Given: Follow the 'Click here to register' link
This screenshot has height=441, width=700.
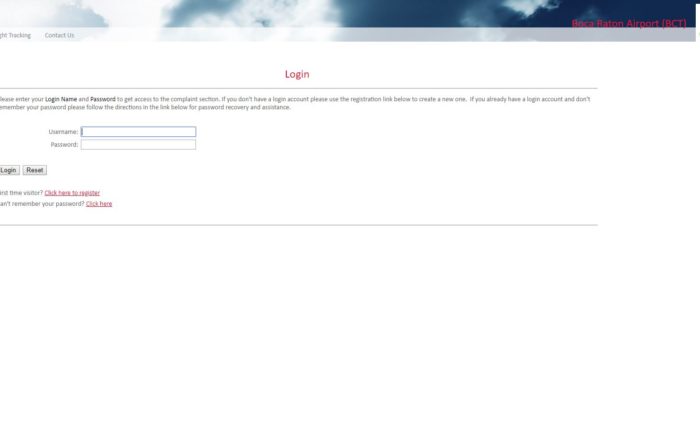Looking at the screenshot, I should tap(72, 193).
